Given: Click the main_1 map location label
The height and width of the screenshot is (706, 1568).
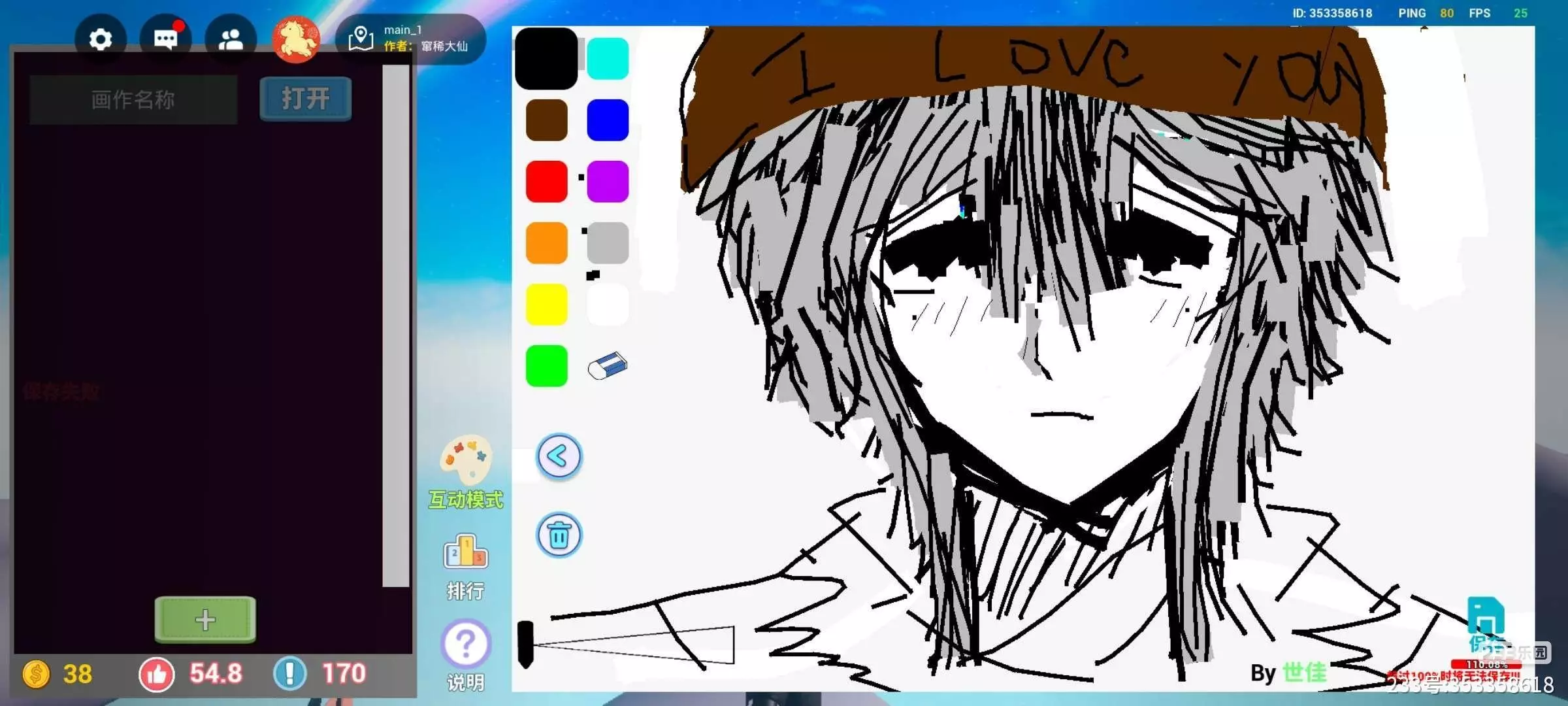Looking at the screenshot, I should pyautogui.click(x=410, y=39).
